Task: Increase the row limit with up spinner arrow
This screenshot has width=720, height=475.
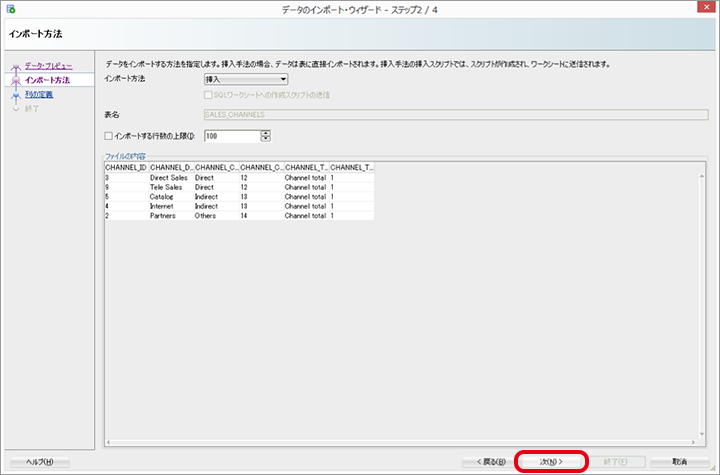Action: tap(266, 133)
